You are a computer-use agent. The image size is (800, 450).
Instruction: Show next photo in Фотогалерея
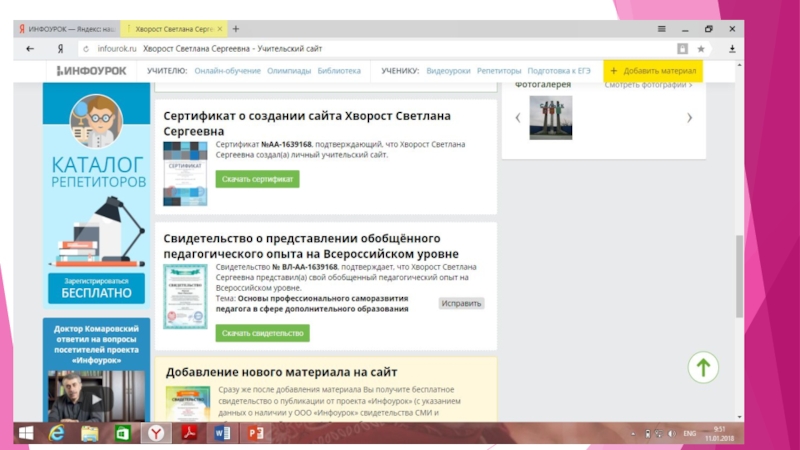tap(689, 118)
